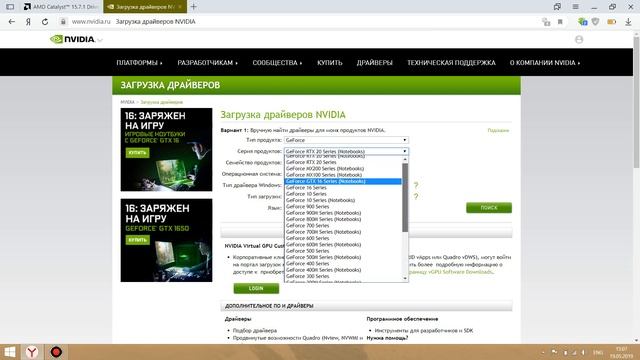This screenshot has width=640, height=360.
Task: Click the dropdown list scroll-down arrow
Action: 405,278
